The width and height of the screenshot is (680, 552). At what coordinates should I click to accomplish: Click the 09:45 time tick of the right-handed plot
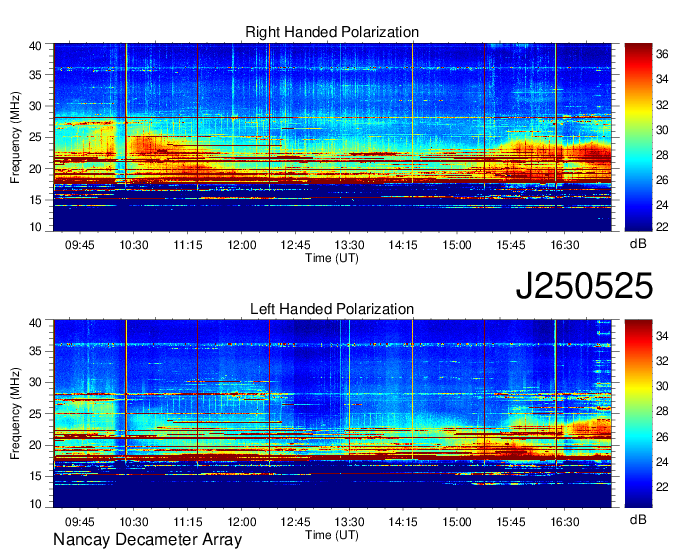80,245
